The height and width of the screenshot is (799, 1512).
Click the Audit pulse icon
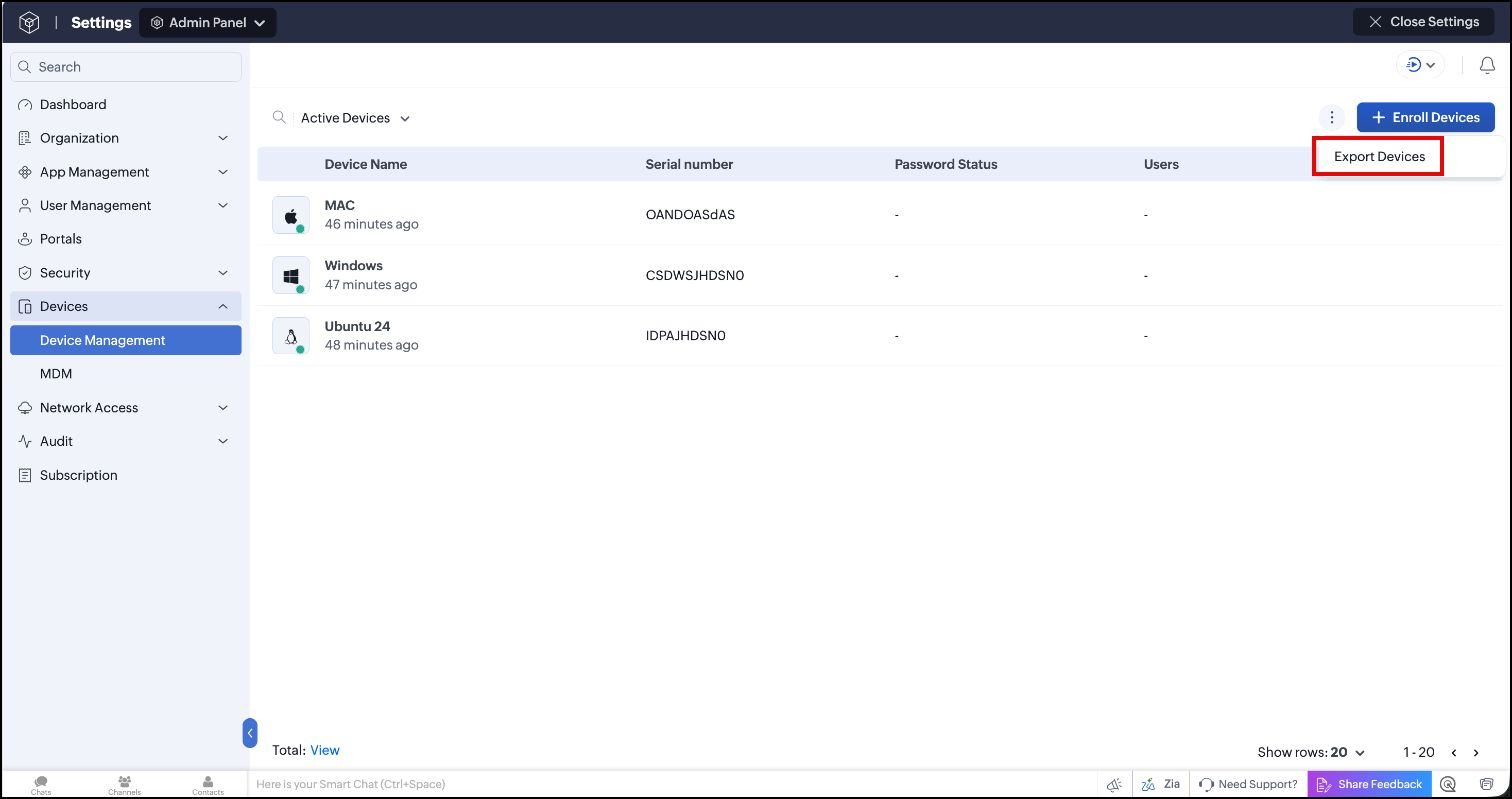click(25, 441)
